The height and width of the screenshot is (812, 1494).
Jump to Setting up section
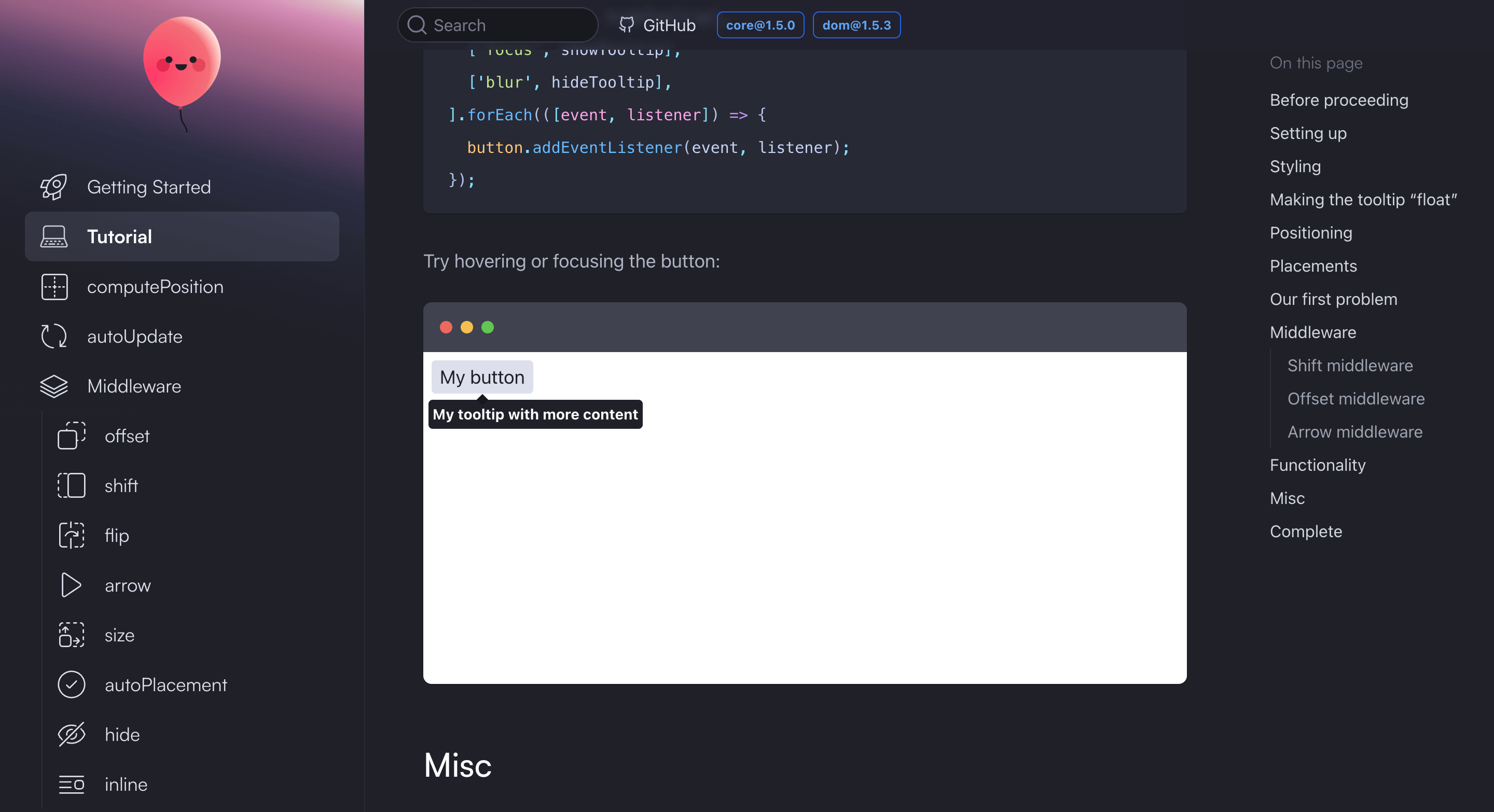1308,133
